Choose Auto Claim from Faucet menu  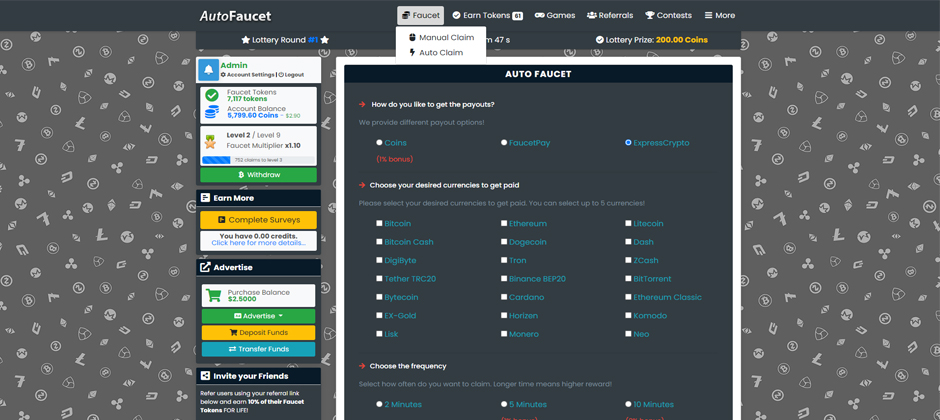pos(436,52)
